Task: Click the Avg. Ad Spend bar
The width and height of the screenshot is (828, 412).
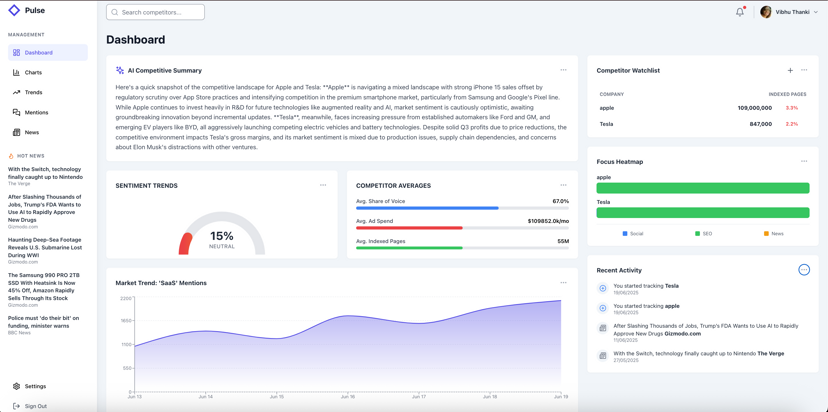Action: (x=463, y=228)
